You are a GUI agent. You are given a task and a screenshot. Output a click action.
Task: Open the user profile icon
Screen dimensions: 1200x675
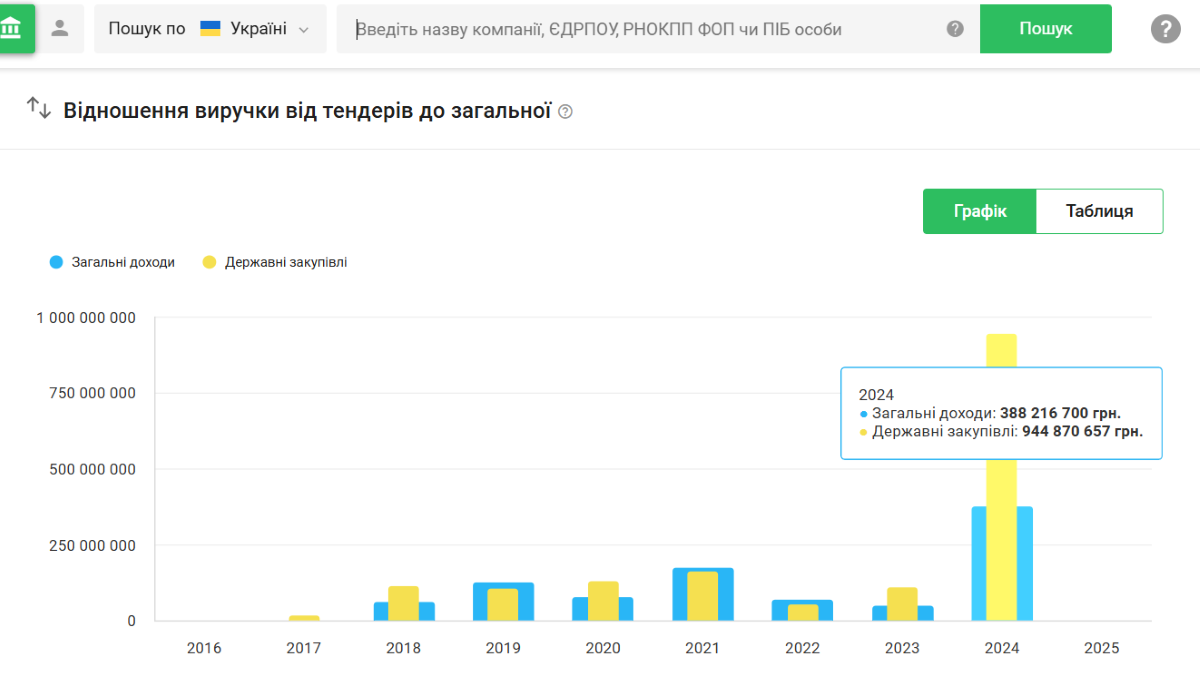(x=60, y=28)
